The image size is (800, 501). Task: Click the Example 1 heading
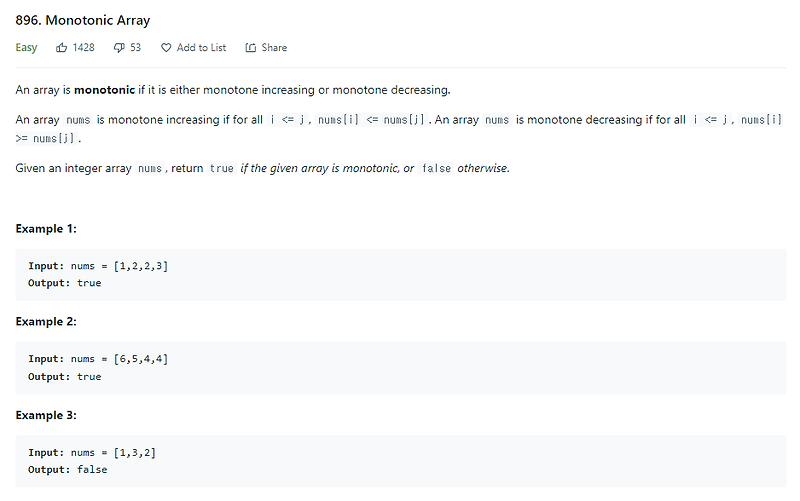46,229
